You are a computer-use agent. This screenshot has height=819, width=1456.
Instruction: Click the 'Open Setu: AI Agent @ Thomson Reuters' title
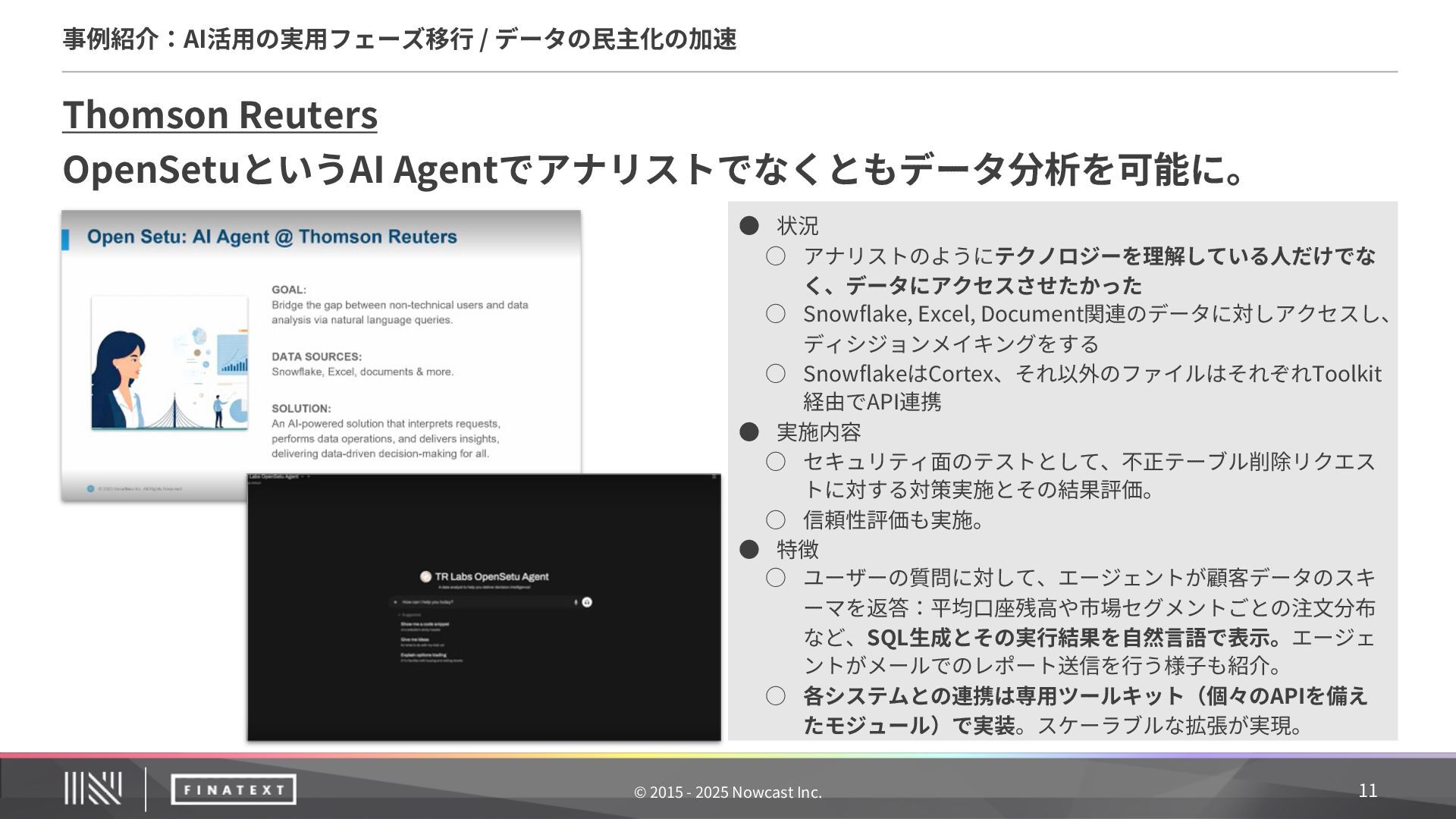[x=272, y=237]
